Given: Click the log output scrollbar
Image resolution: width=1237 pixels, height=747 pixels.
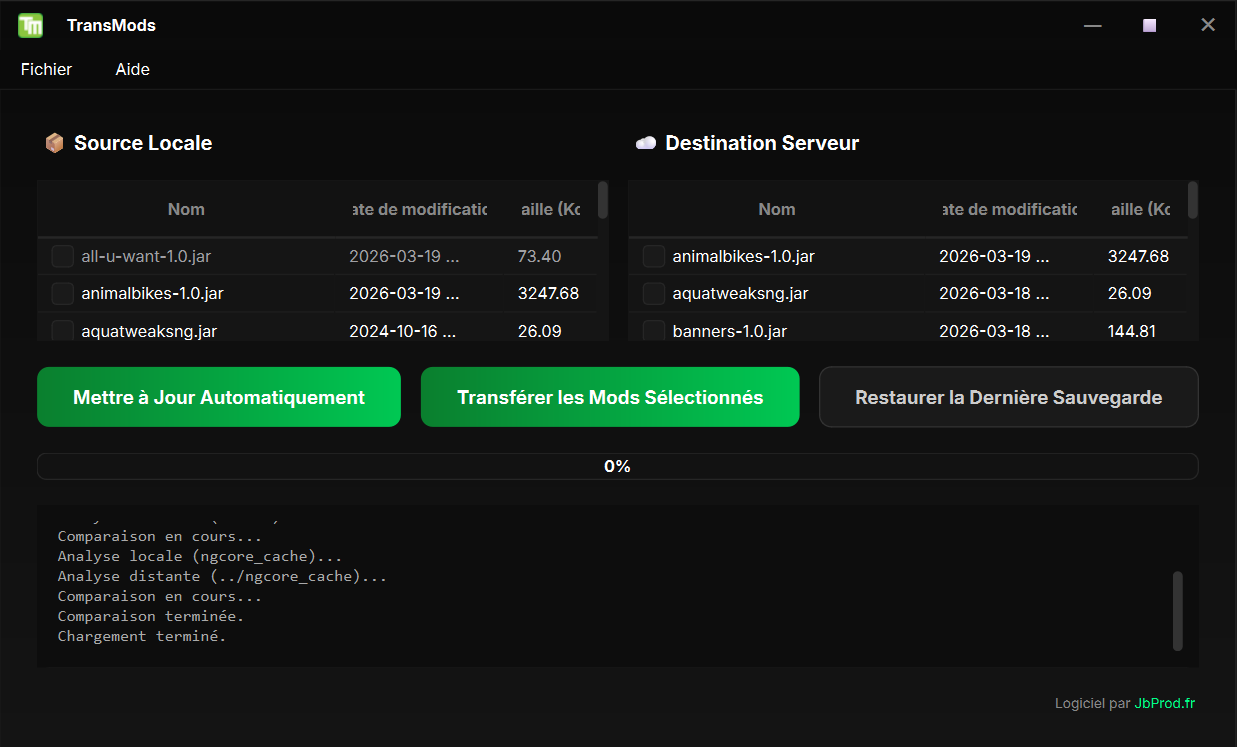Looking at the screenshot, I should (1177, 611).
